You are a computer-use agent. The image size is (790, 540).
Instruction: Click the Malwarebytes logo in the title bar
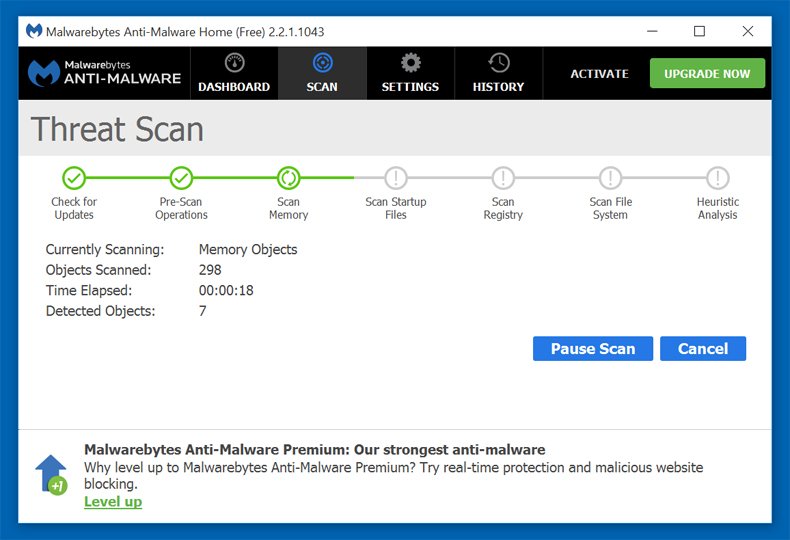tap(34, 31)
